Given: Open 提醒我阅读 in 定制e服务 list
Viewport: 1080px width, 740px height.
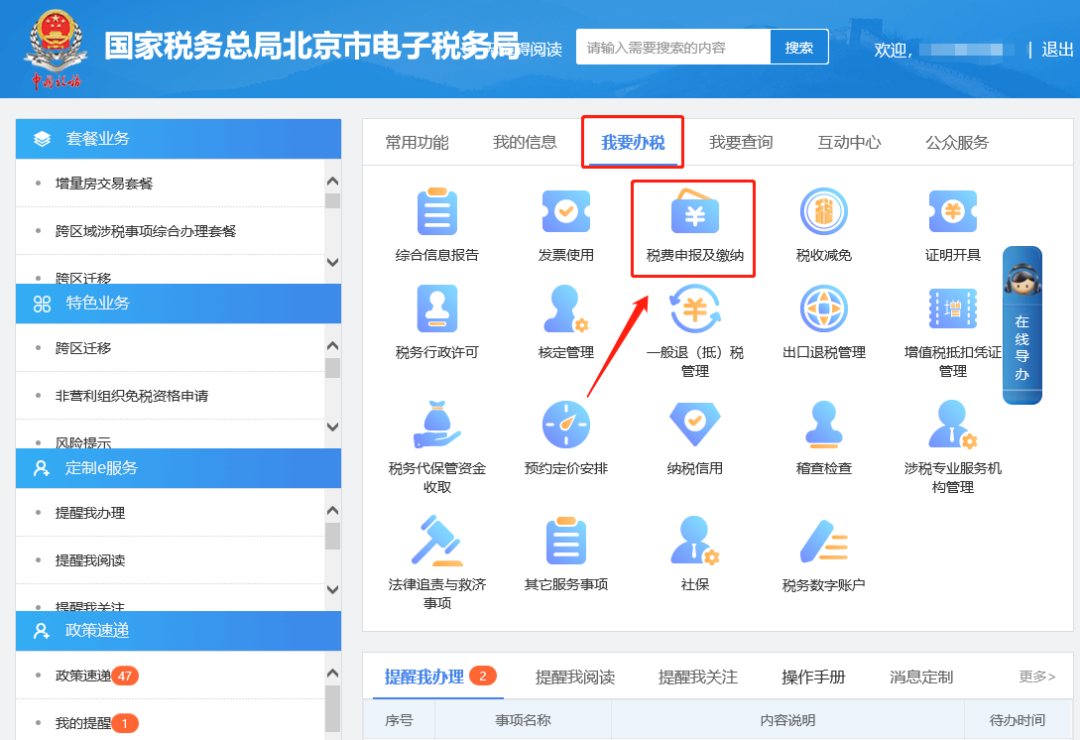Looking at the screenshot, I should tap(90, 560).
